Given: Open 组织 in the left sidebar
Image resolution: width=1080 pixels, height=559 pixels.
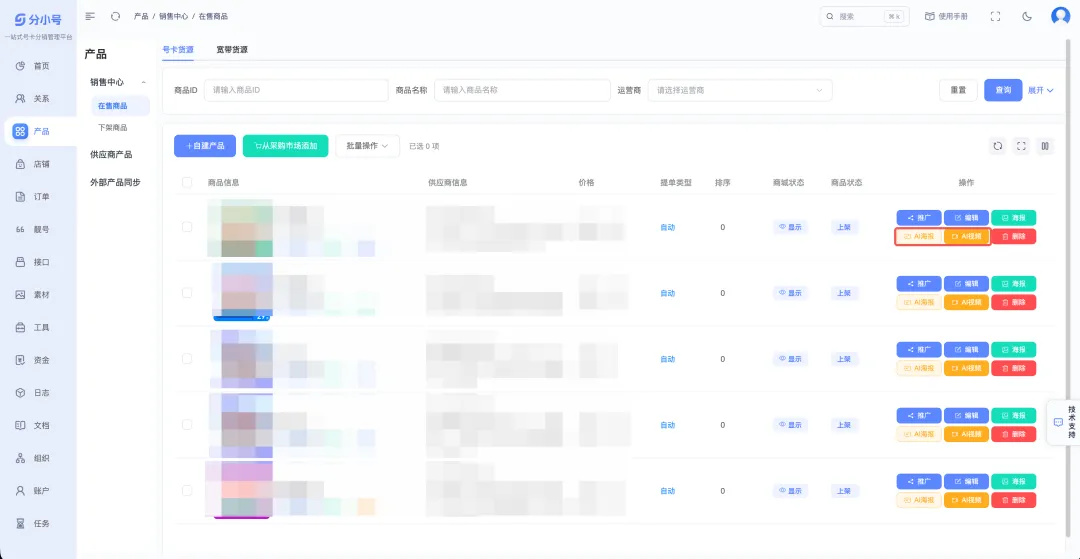Looking at the screenshot, I should pyautogui.click(x=39, y=458).
